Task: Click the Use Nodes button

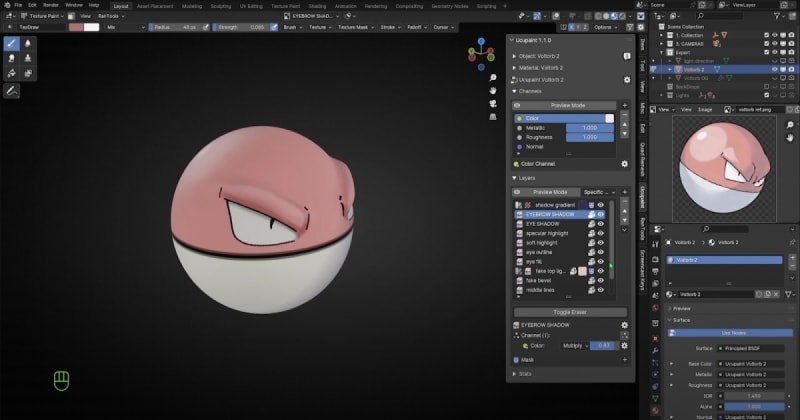Action: click(x=732, y=332)
